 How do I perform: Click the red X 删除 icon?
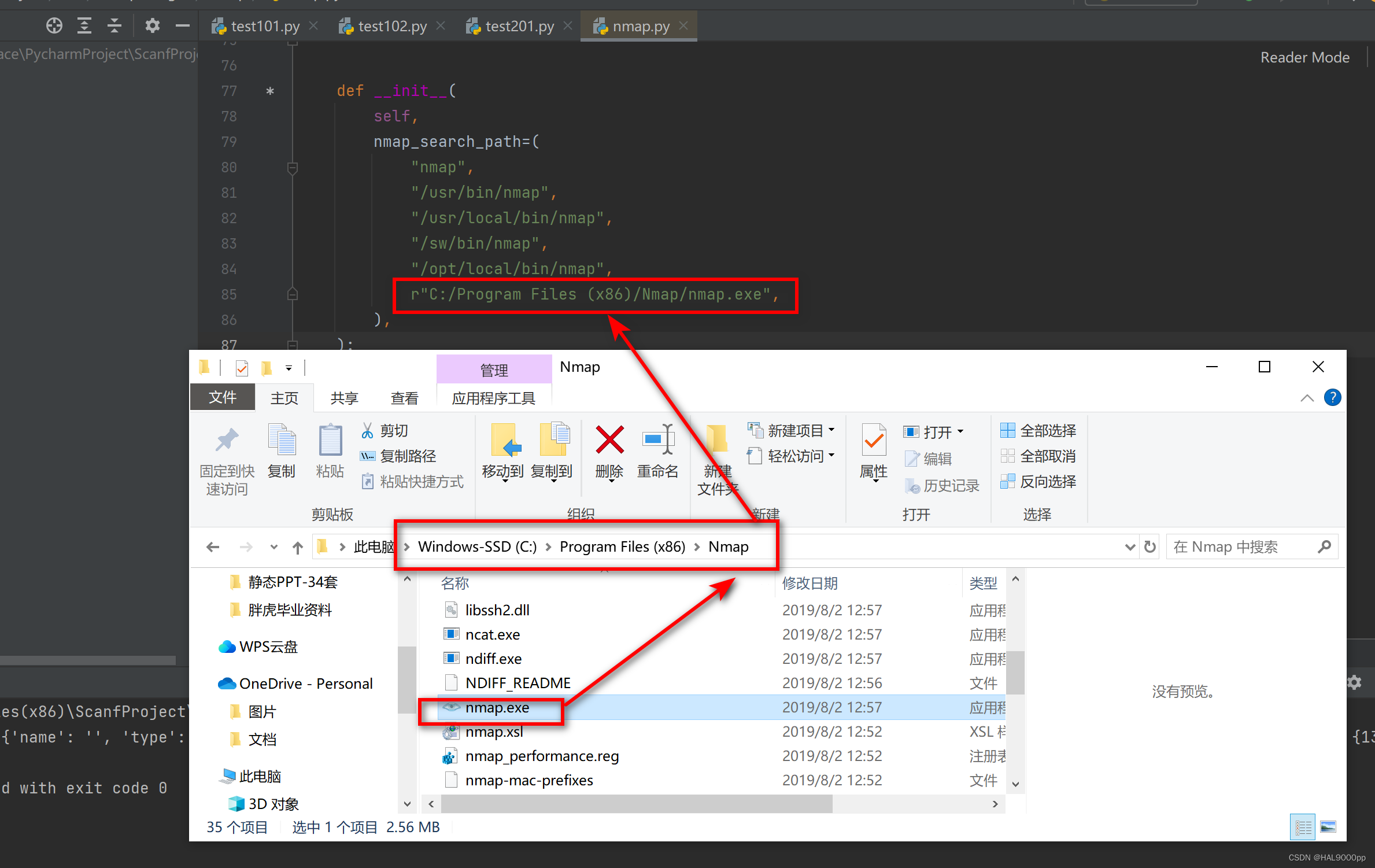609,439
